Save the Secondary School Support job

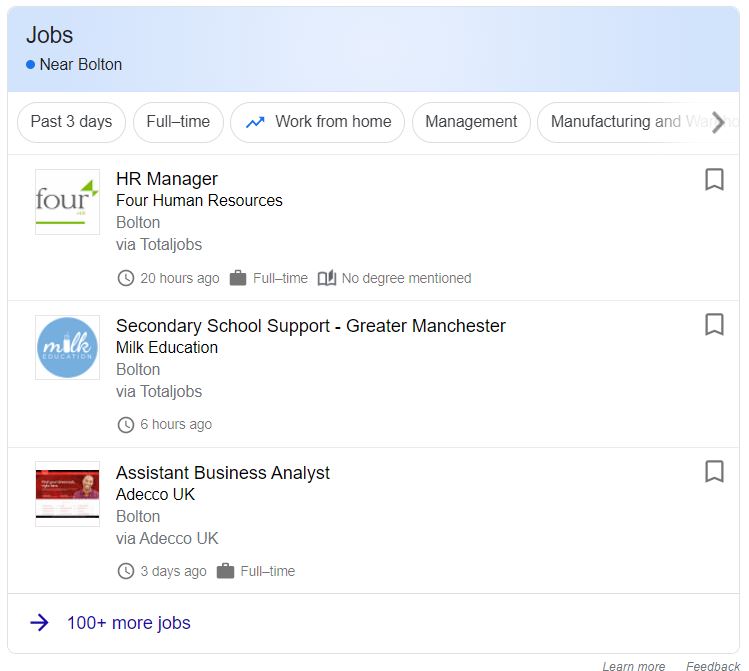pos(714,326)
